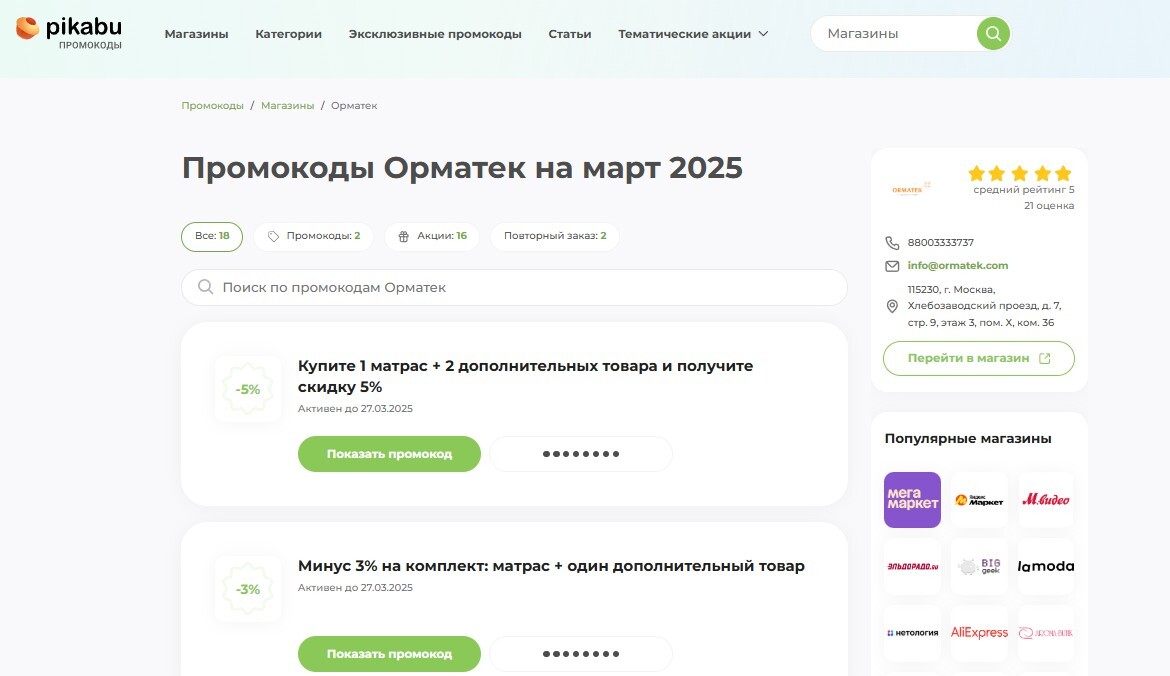Open the МегаМаркет store tile

913,500
